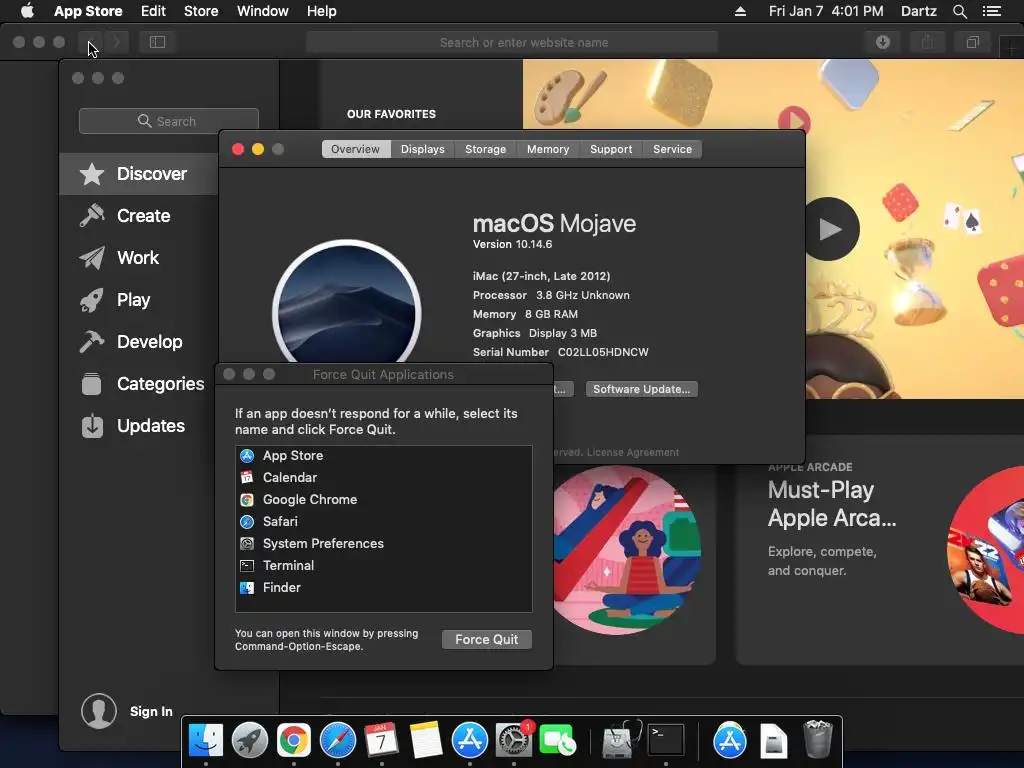The width and height of the screenshot is (1024, 768).
Task: Open the Memory tab
Action: 548,149
